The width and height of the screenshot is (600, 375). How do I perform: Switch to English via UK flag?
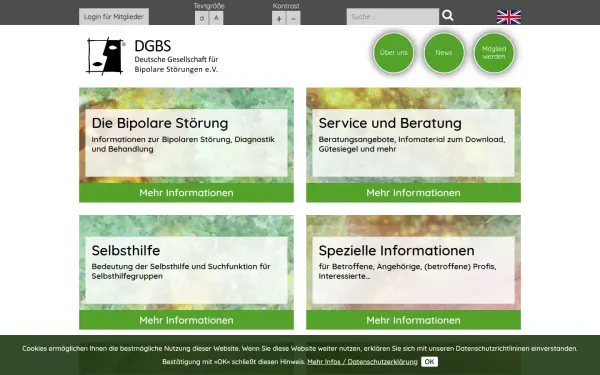pos(509,17)
